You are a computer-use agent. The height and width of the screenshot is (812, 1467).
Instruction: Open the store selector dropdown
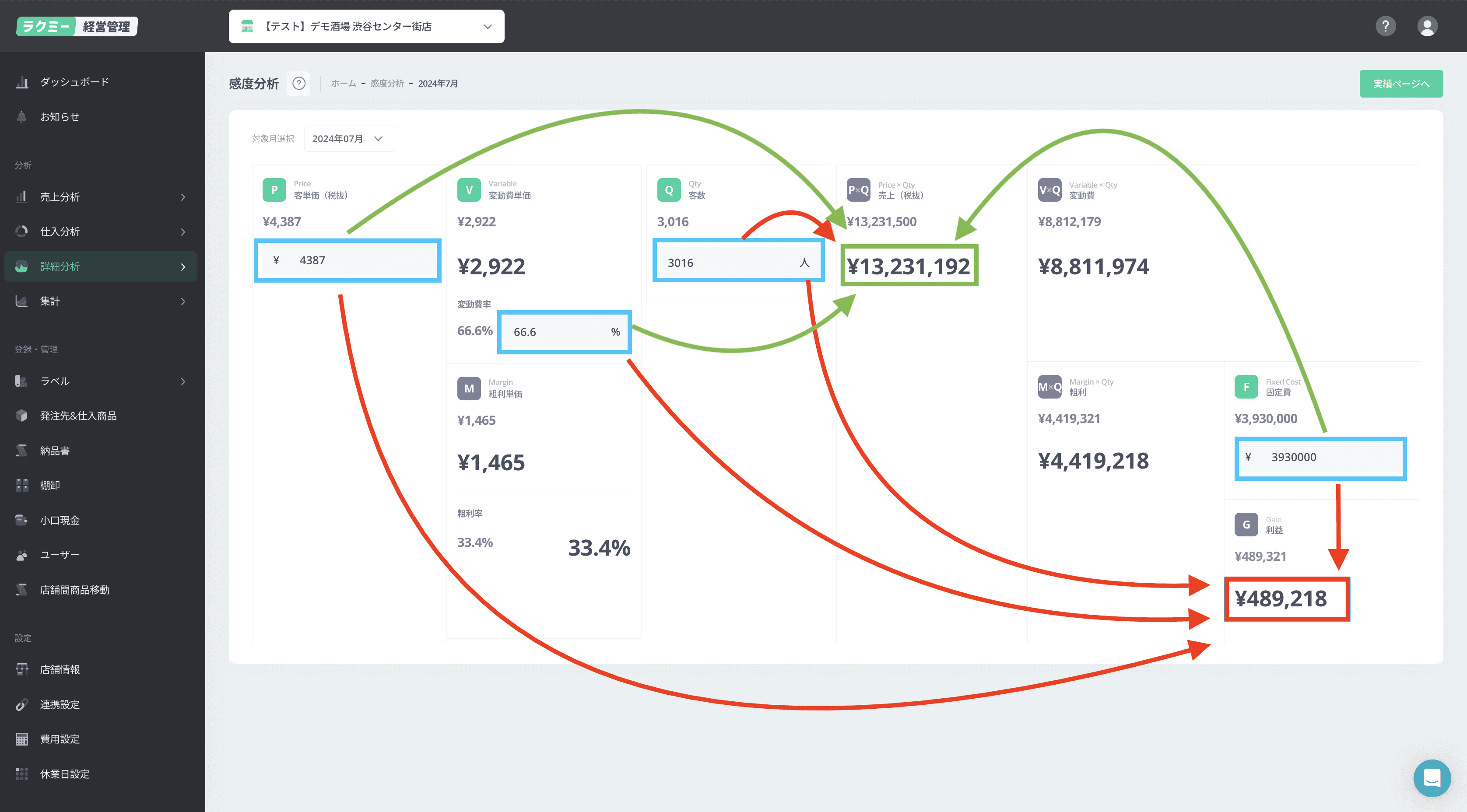[x=366, y=26]
